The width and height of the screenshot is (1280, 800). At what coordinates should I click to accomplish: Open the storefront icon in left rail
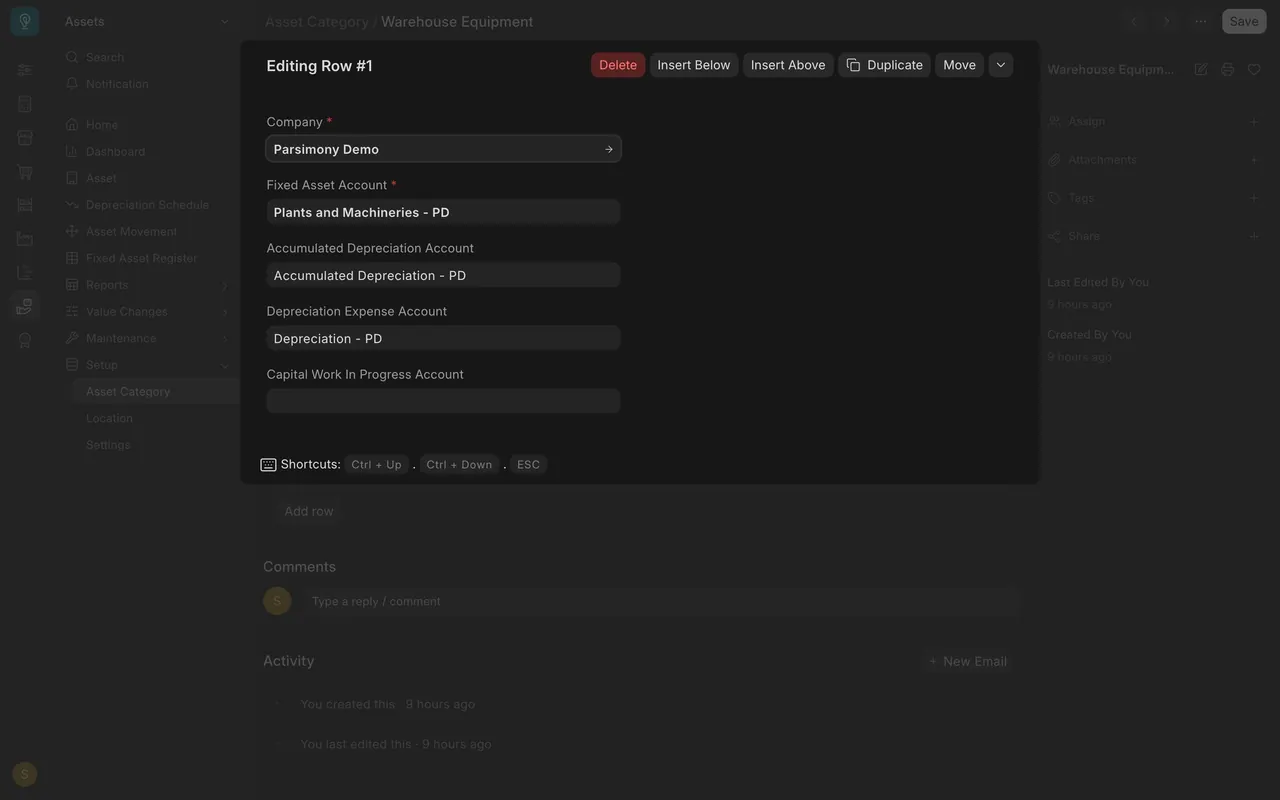click(25, 138)
